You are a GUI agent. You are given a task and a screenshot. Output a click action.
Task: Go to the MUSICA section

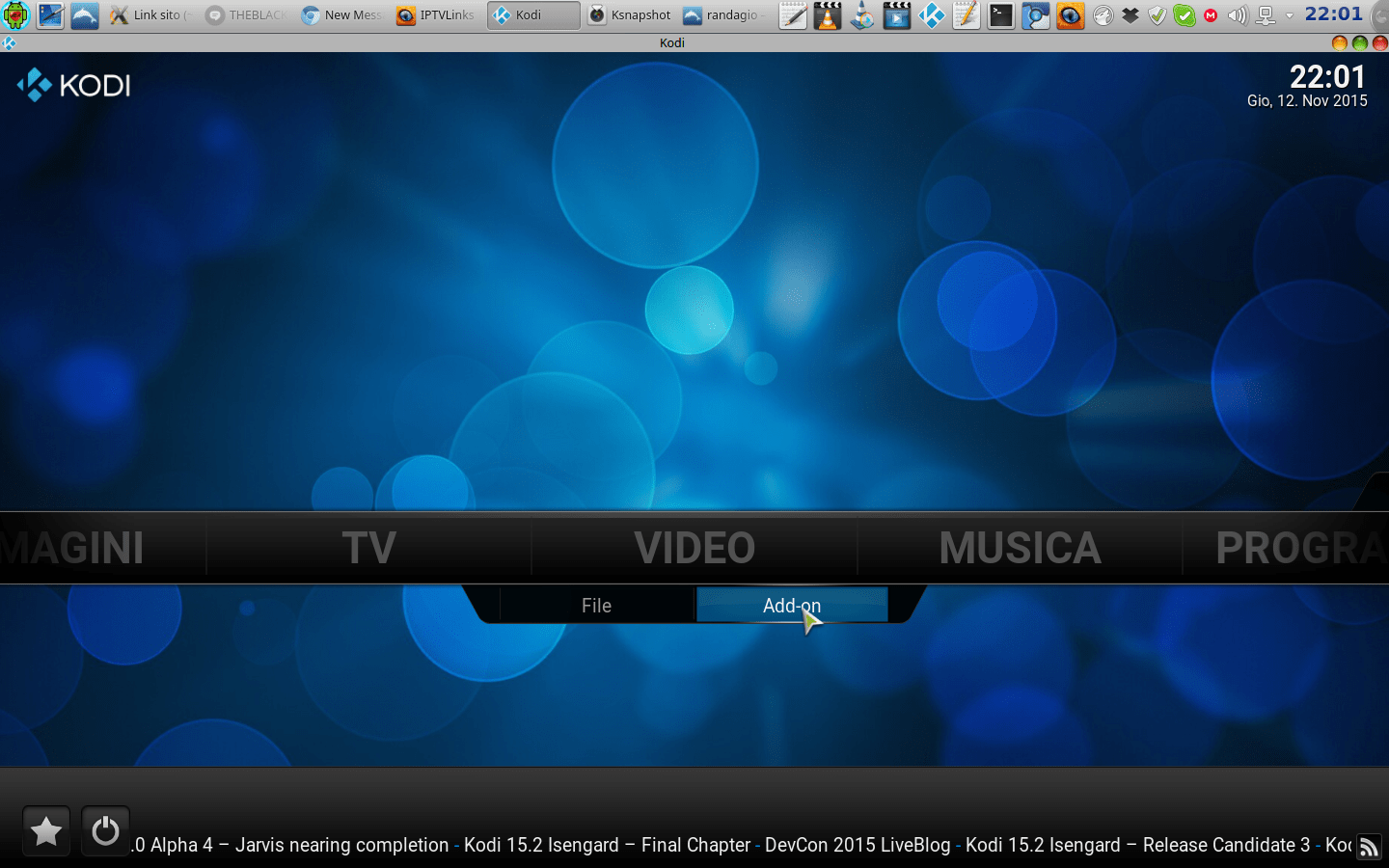point(1020,548)
